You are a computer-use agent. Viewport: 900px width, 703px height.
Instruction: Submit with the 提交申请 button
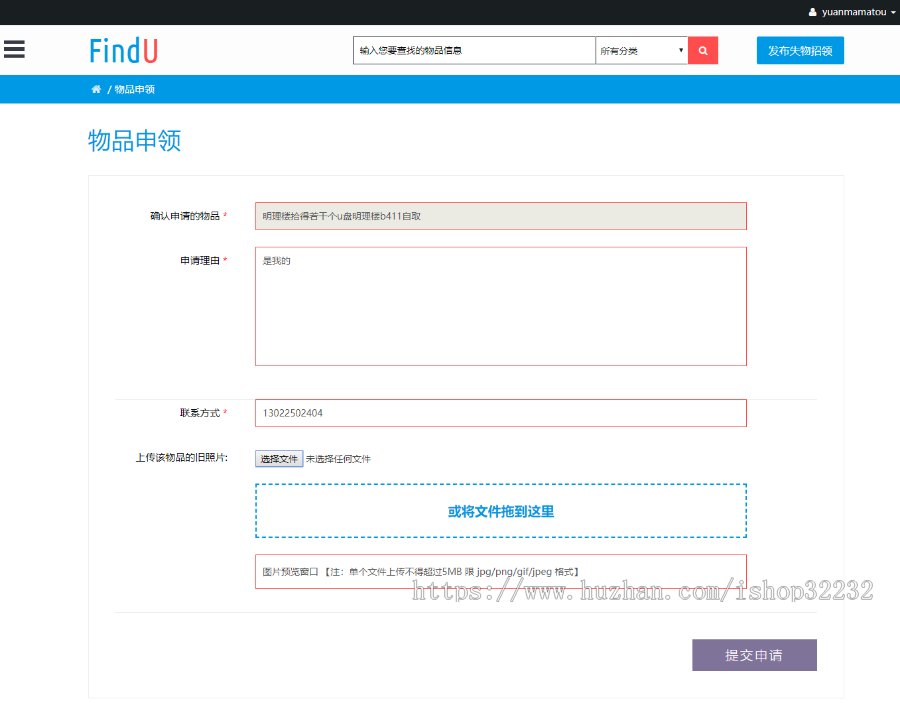pyautogui.click(x=754, y=655)
